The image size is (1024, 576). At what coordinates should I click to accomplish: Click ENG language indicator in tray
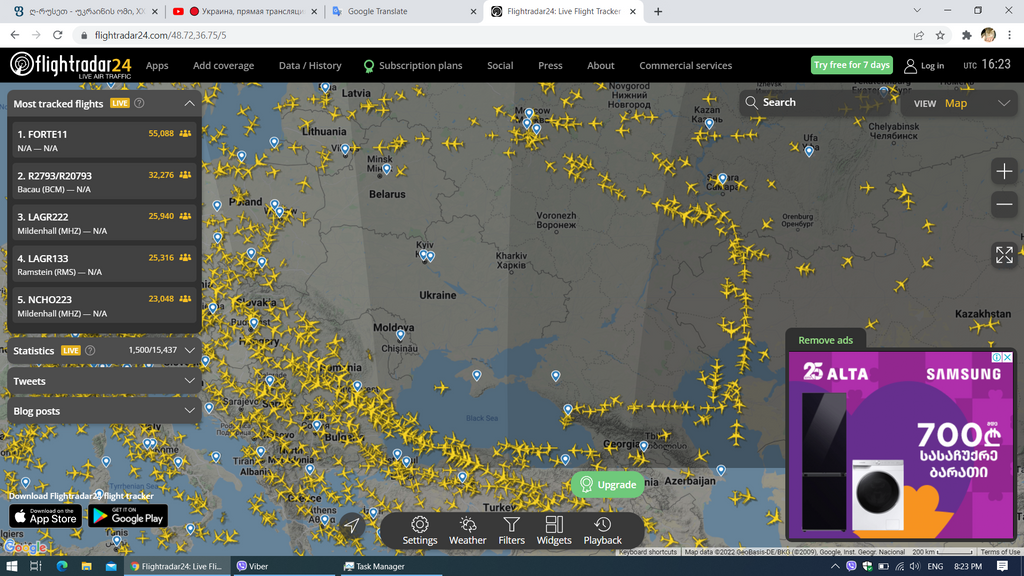pyautogui.click(x=935, y=566)
